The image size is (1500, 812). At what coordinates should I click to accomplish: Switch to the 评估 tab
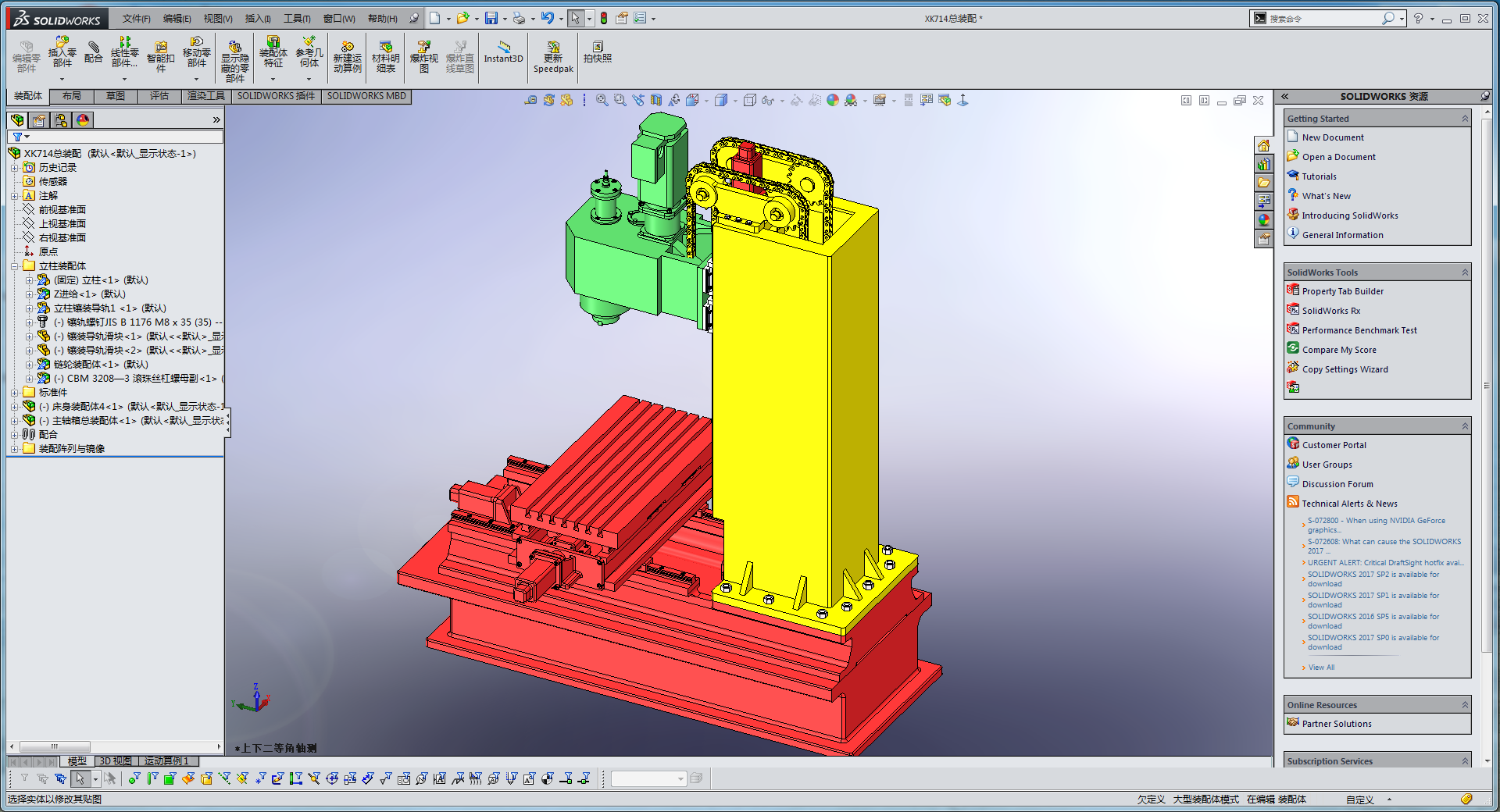159,96
